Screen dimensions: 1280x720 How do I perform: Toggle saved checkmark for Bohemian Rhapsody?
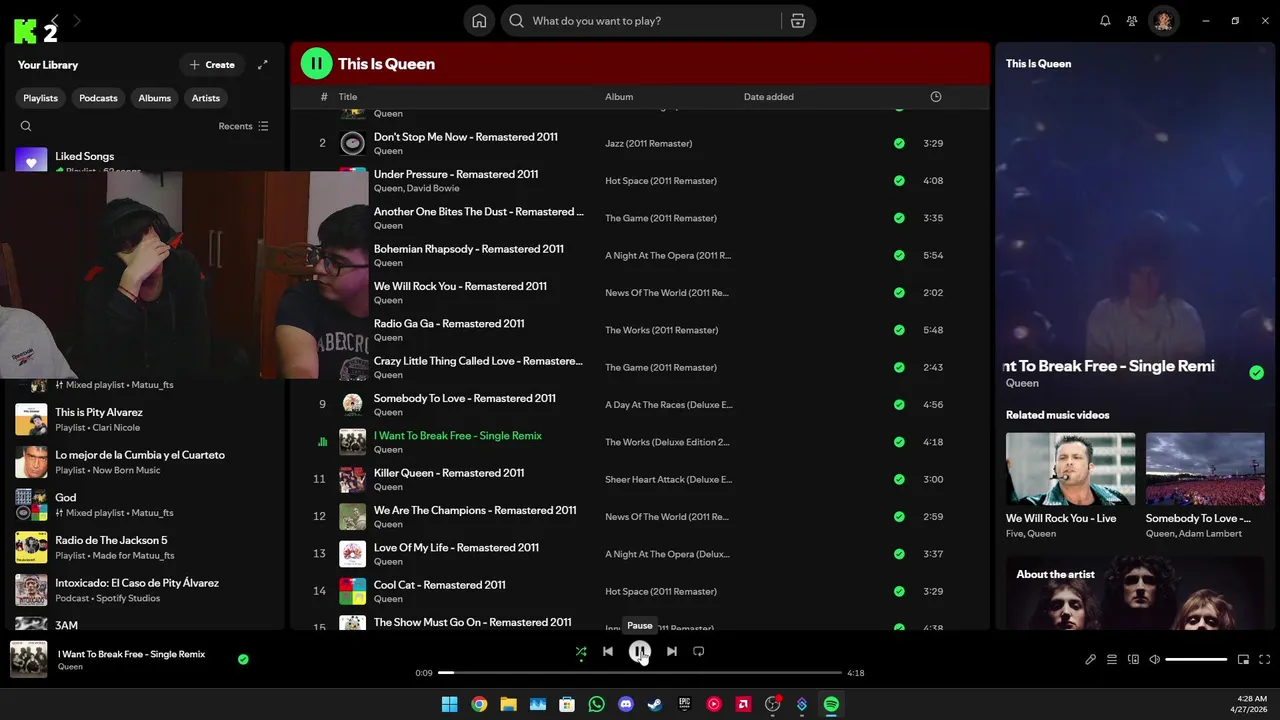[x=899, y=256]
